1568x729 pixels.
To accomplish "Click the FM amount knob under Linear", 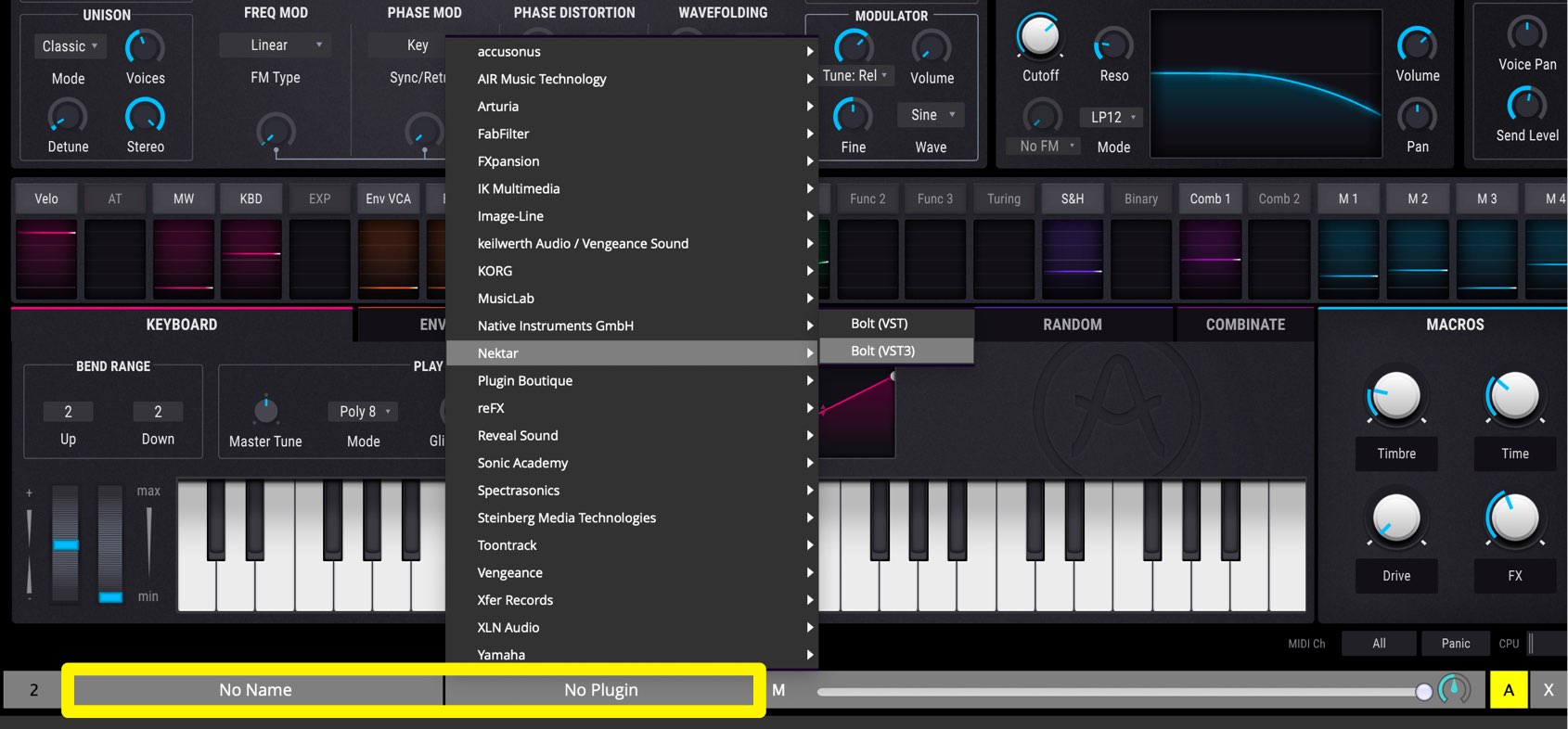I will (276, 133).
